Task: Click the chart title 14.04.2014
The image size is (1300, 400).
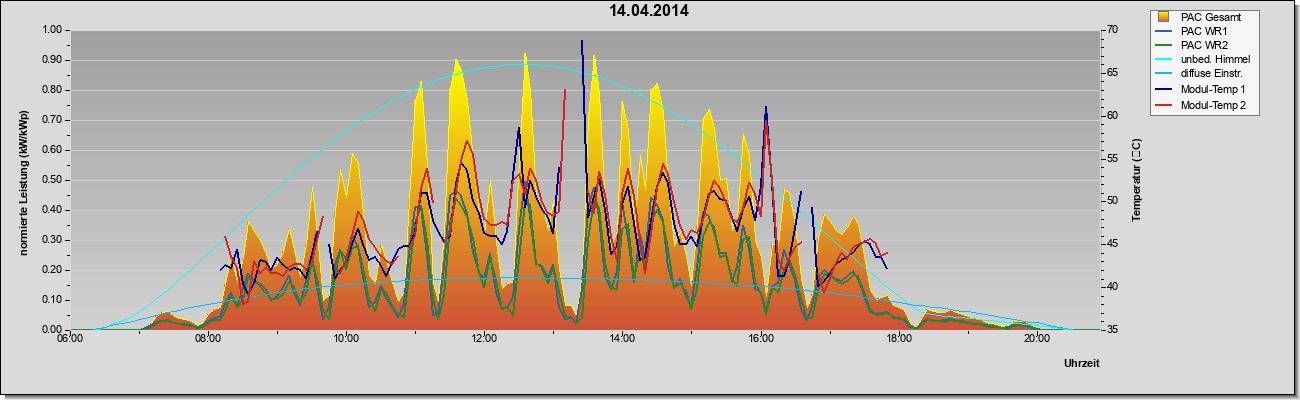Action: 649,11
